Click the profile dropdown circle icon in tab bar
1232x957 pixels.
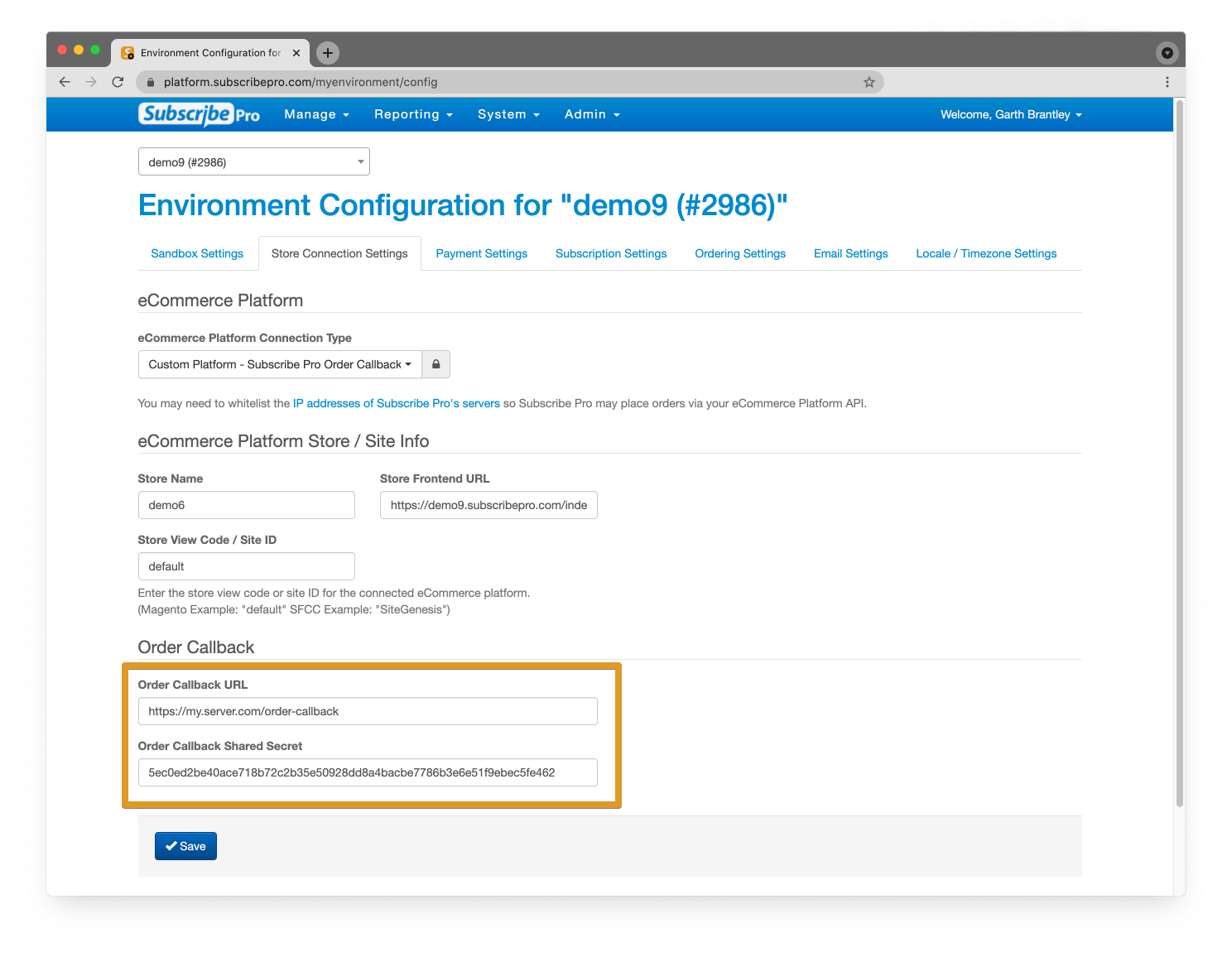coord(1167,53)
